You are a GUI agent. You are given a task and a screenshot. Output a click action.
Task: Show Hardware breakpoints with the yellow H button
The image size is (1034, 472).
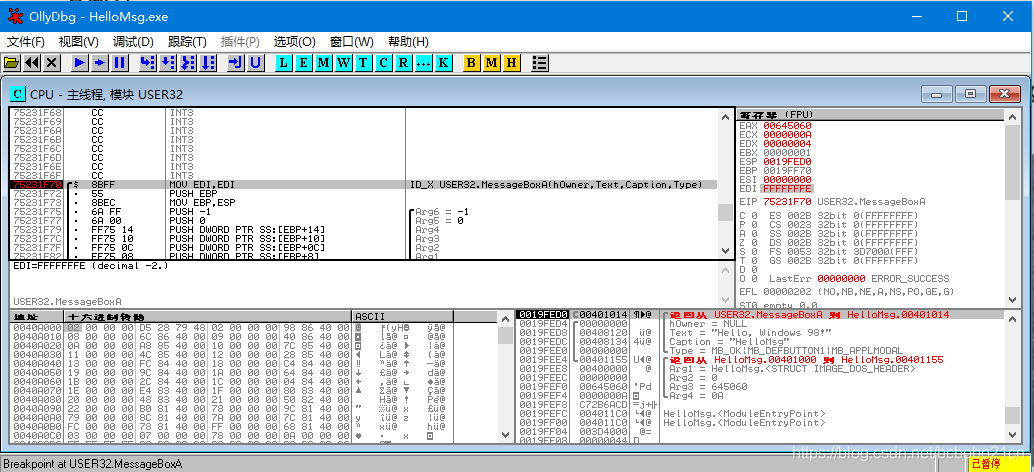[x=512, y=63]
